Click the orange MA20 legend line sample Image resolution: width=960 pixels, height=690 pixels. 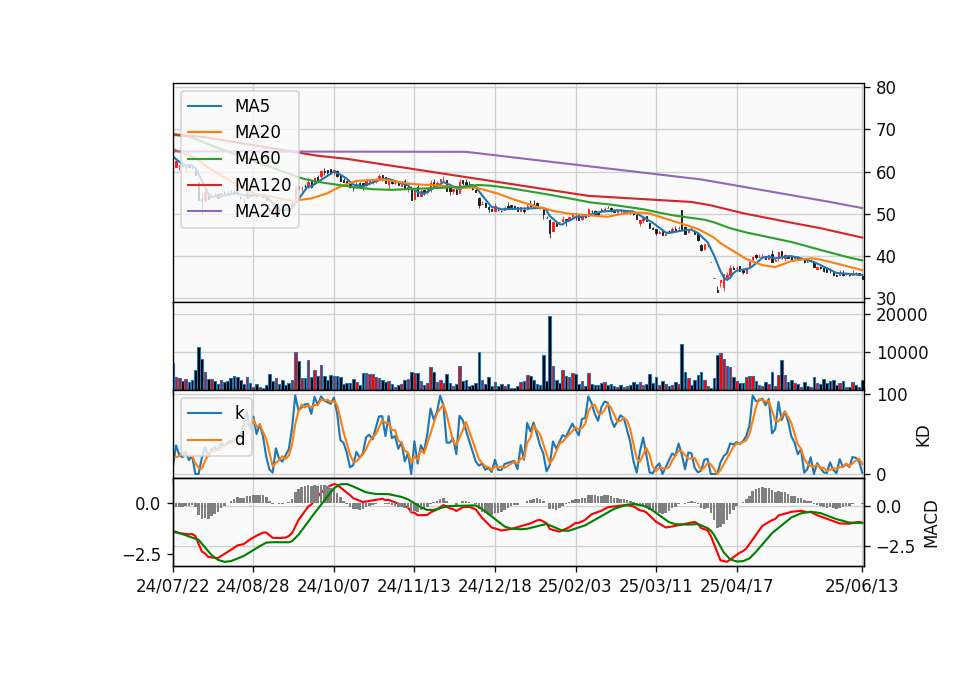(204, 132)
